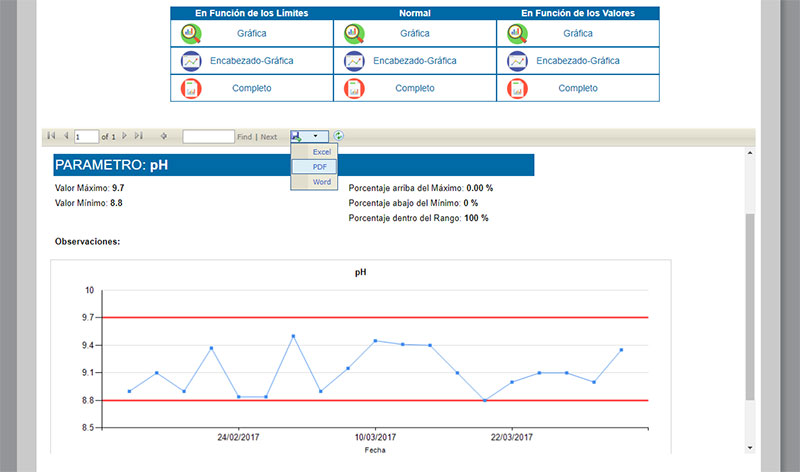Click the pH chart title
Viewport: 800px width, 472px height.
pyautogui.click(x=361, y=272)
